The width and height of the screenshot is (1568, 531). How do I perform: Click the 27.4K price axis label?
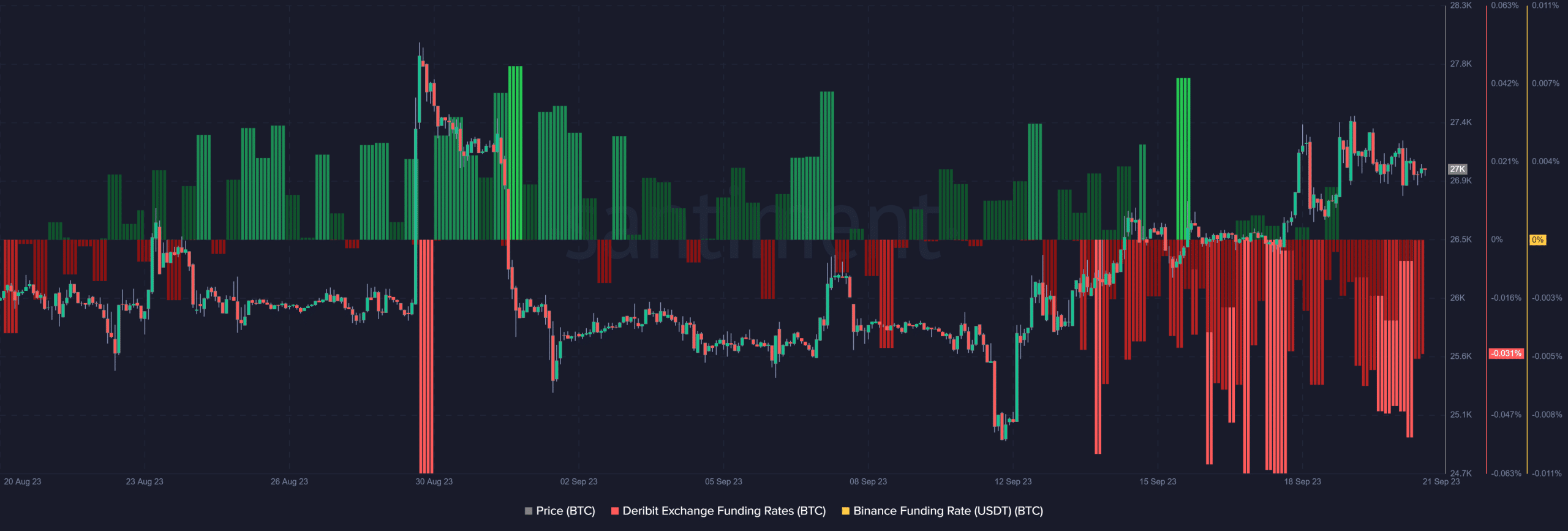[1461, 122]
